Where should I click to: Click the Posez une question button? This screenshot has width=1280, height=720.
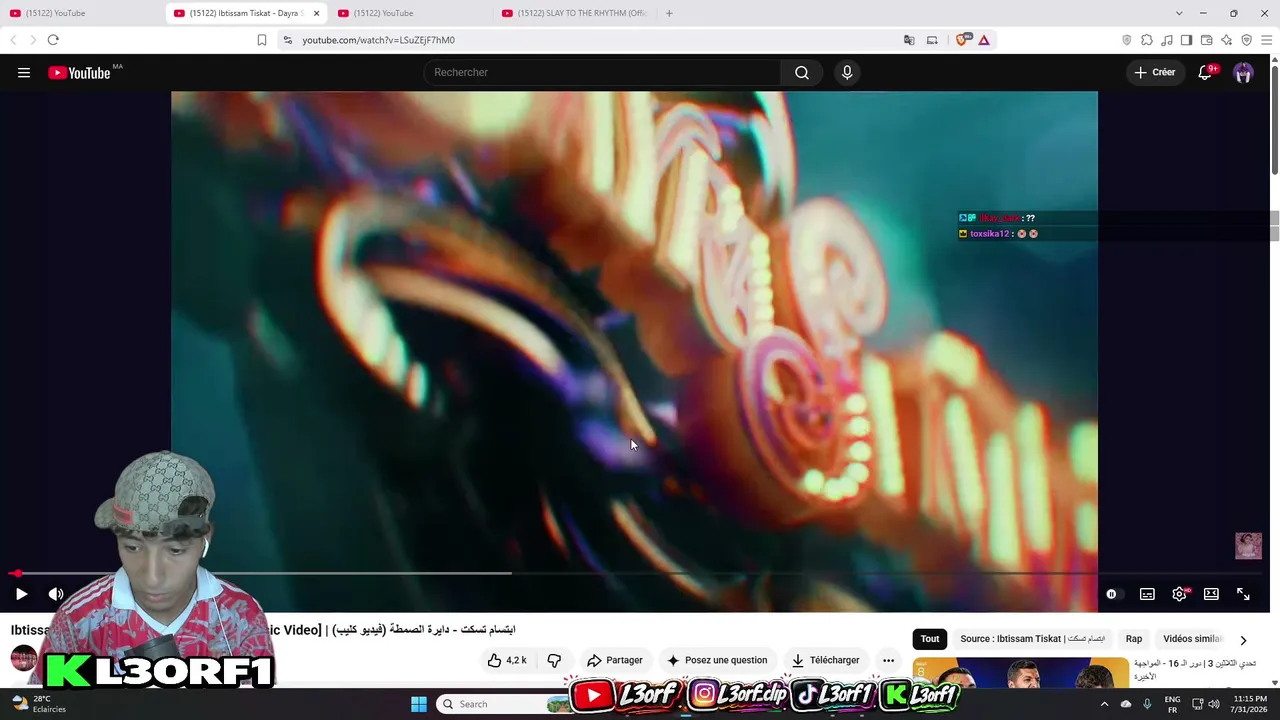717,660
